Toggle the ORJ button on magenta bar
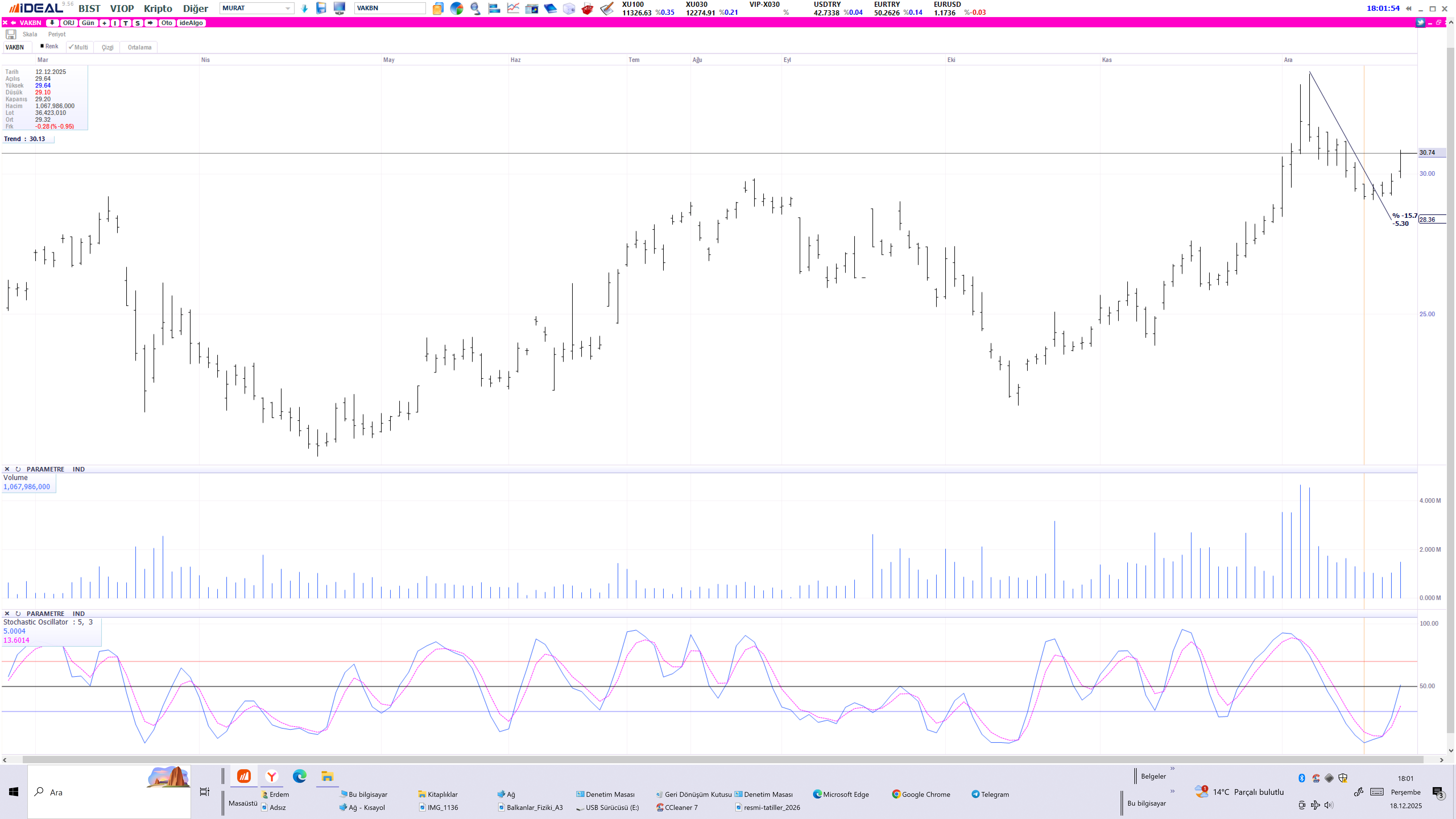Viewport: 1456px width, 819px height. coord(68,23)
